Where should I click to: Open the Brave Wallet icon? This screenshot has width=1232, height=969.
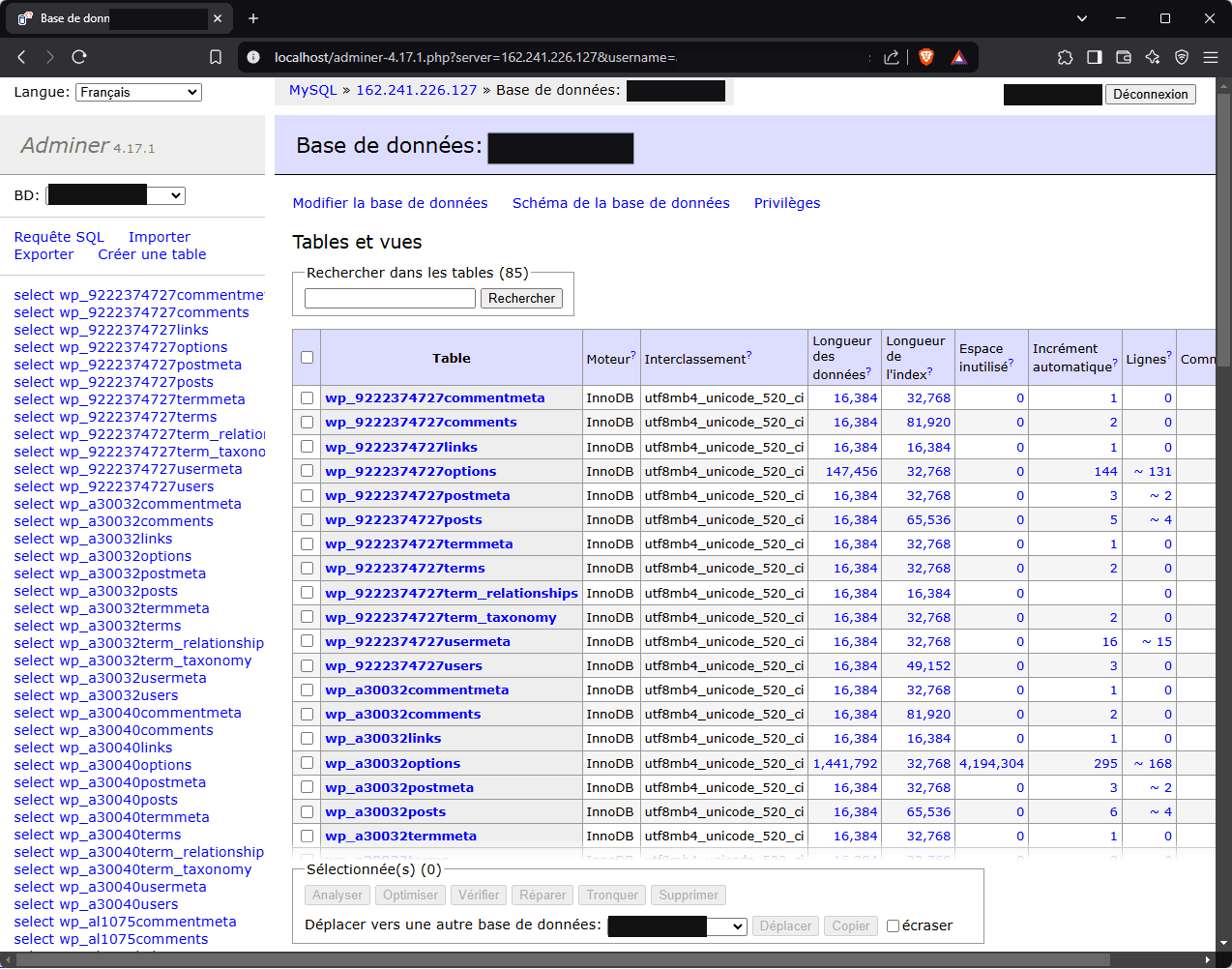(x=1123, y=57)
